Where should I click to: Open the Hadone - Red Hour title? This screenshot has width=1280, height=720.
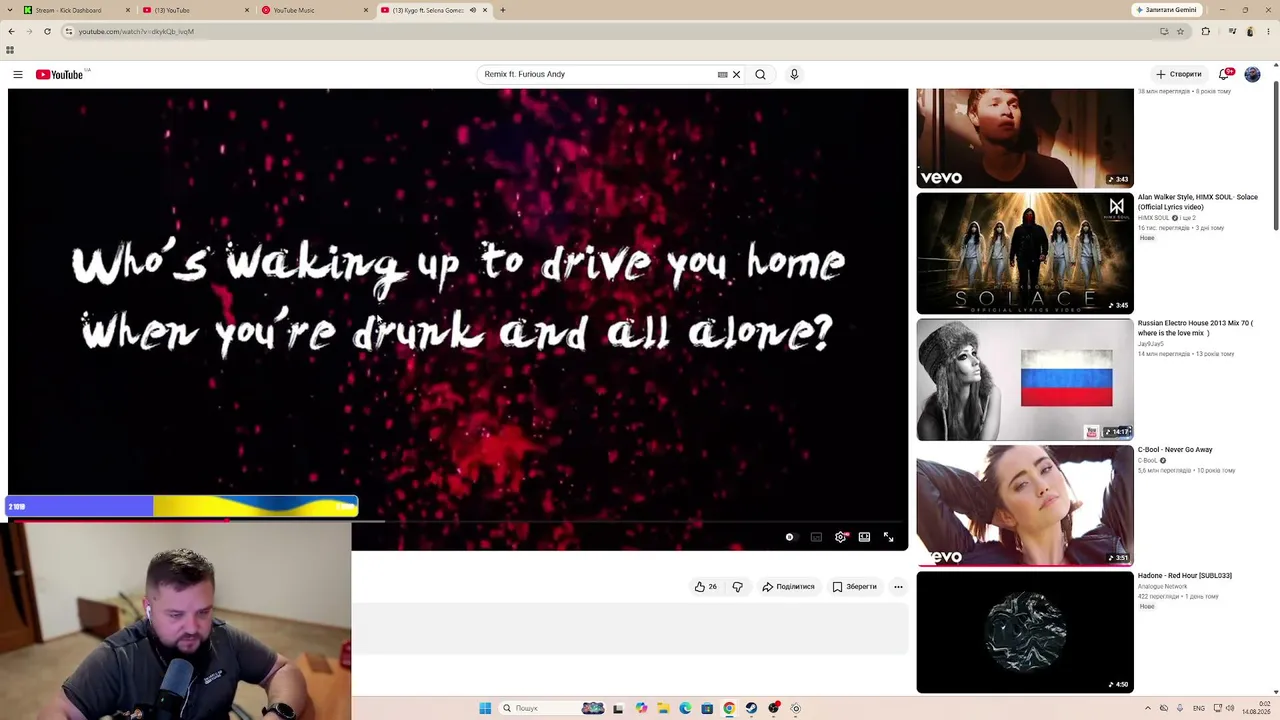click(x=1185, y=576)
